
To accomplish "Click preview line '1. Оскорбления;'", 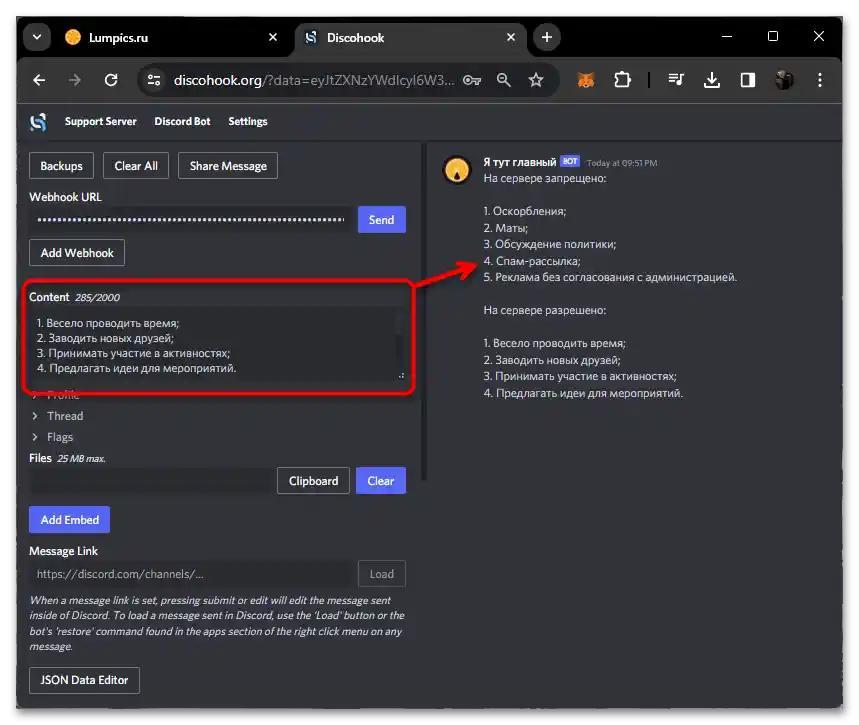I will [524, 212].
